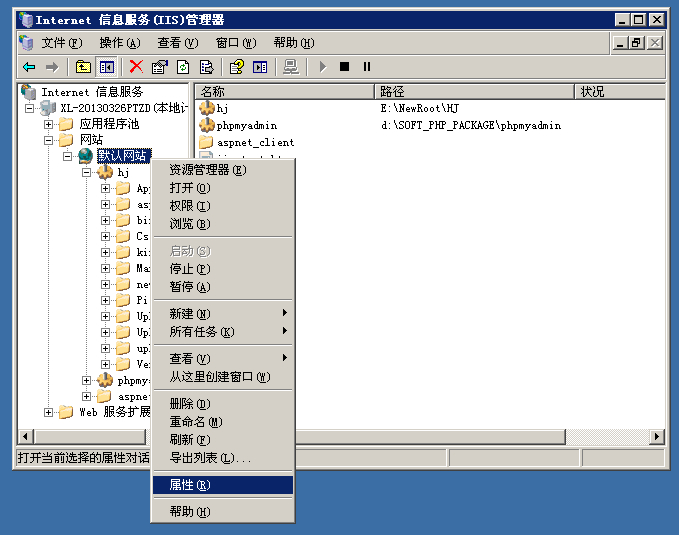
Task: Open the 新建(N) submenu
Action: click(x=223, y=314)
